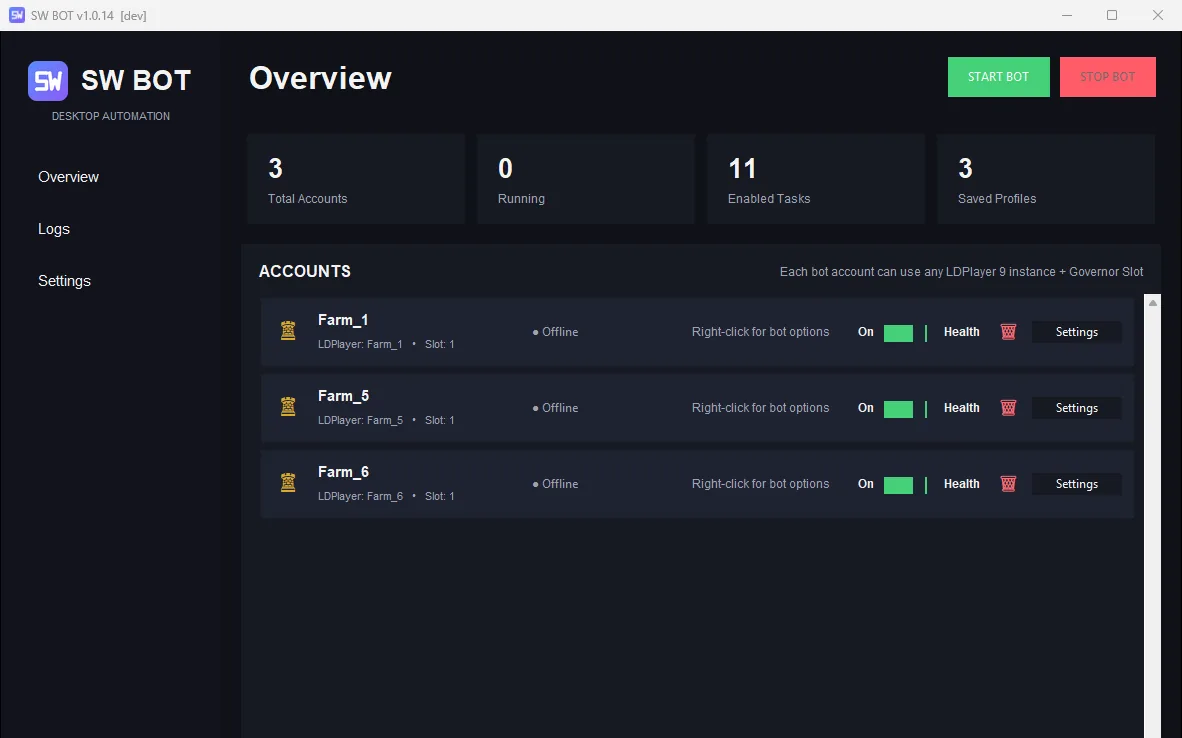Open Settings for the Farm_5 account

click(x=1076, y=408)
